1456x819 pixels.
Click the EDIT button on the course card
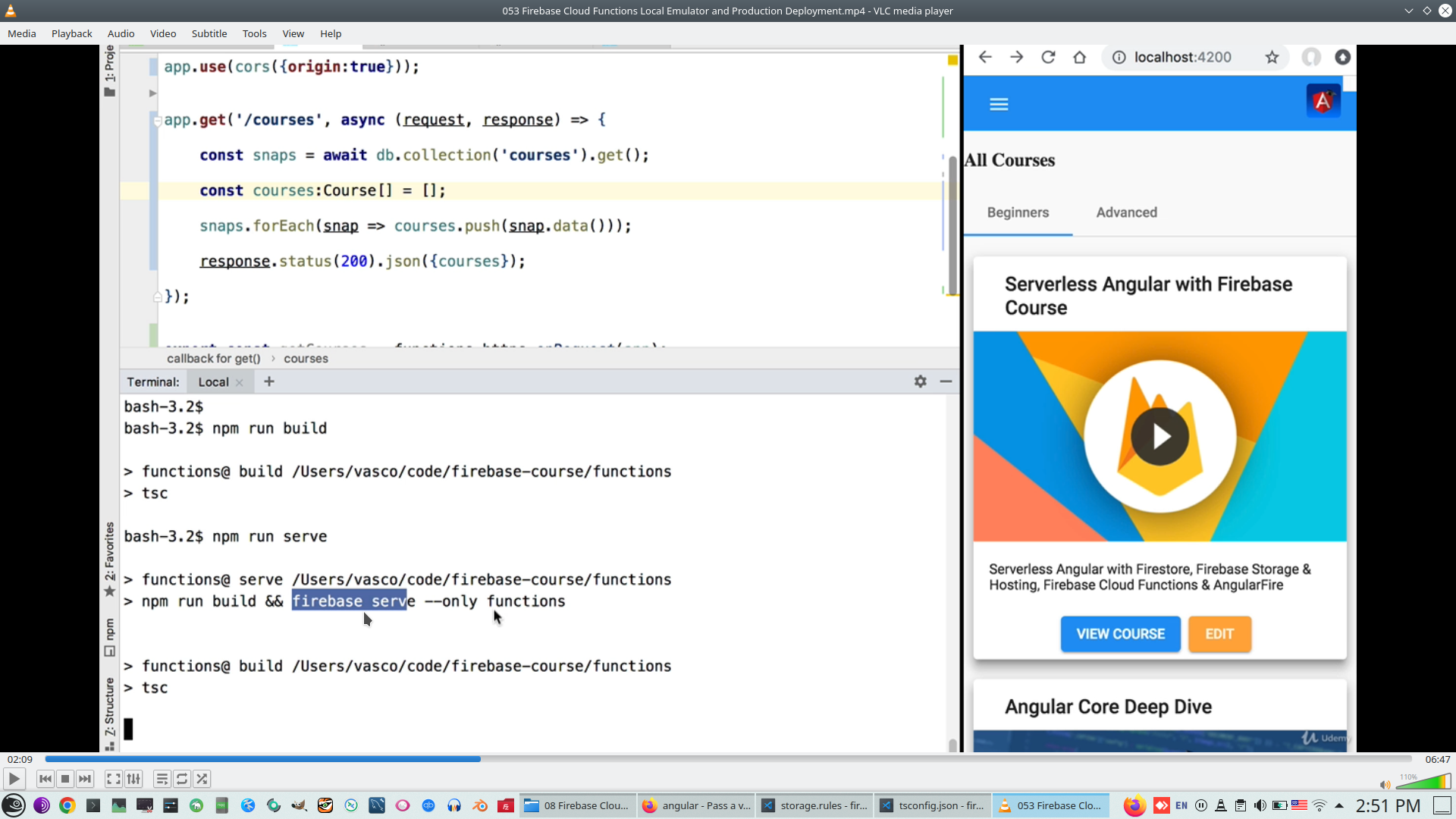tap(1219, 634)
